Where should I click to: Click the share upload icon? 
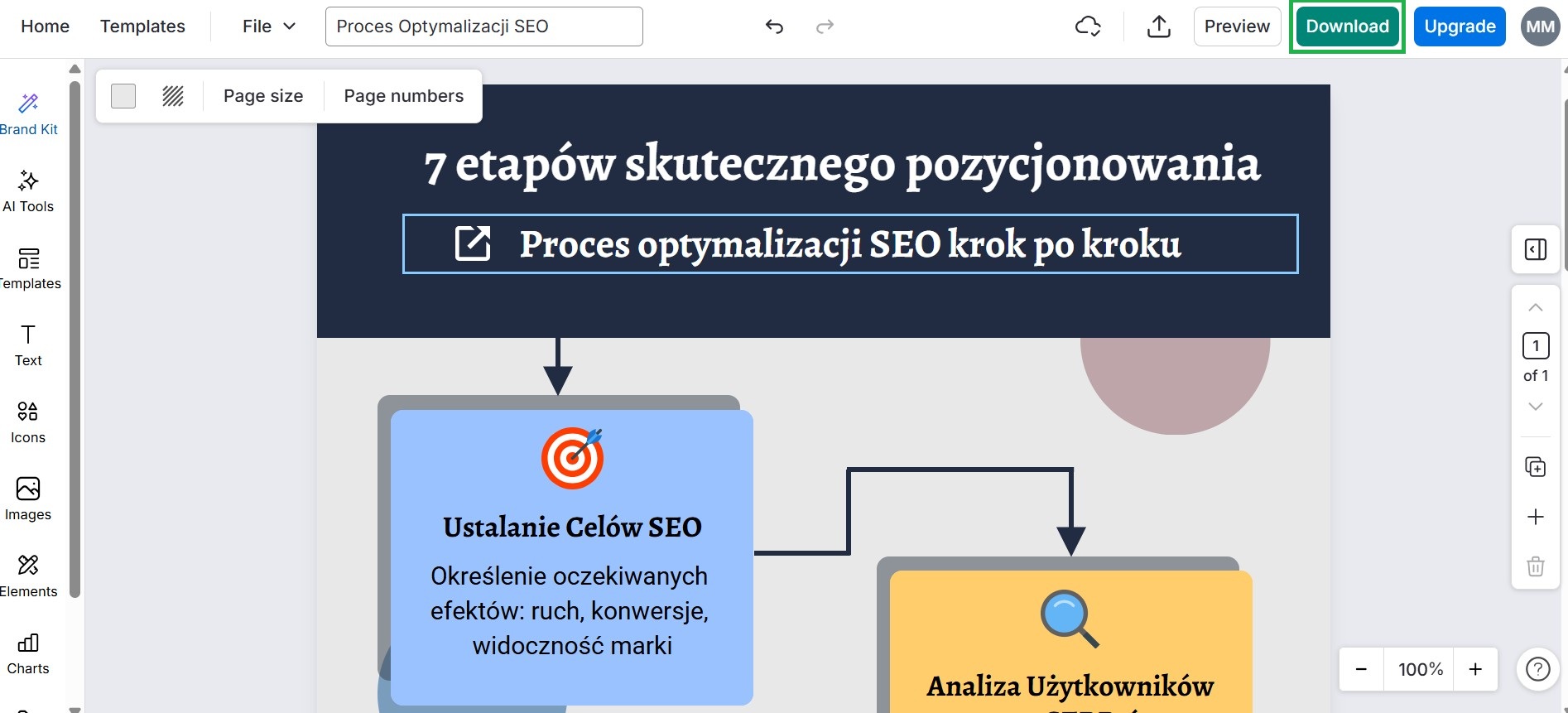click(1159, 26)
